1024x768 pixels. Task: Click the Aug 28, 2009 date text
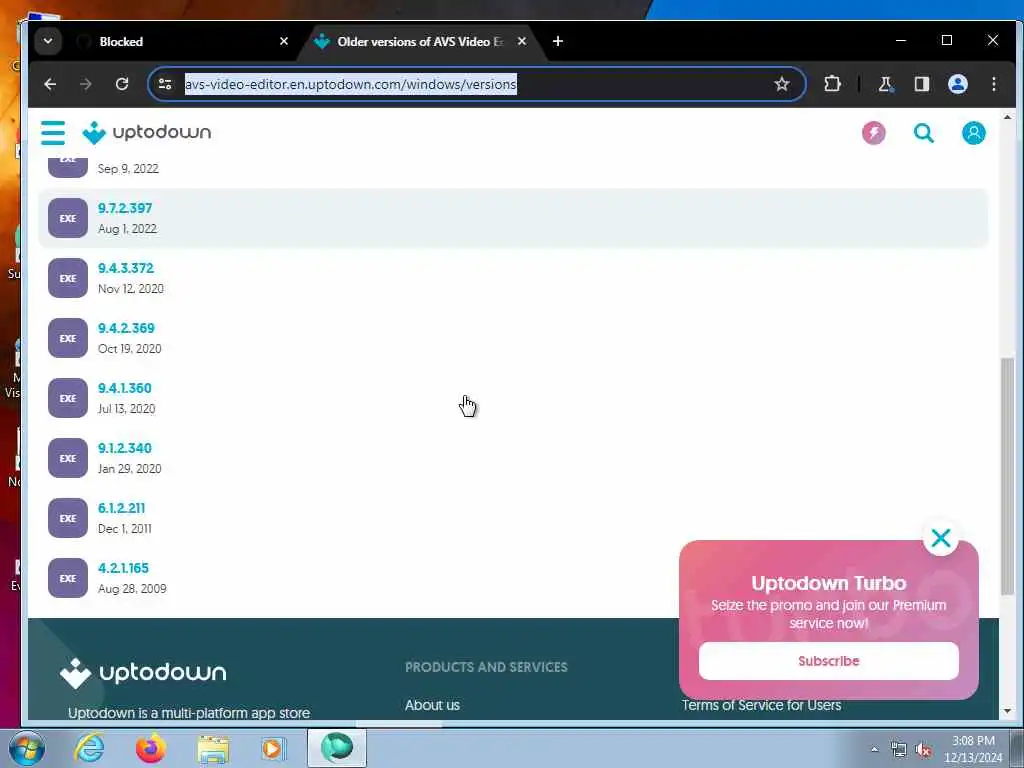click(x=132, y=589)
